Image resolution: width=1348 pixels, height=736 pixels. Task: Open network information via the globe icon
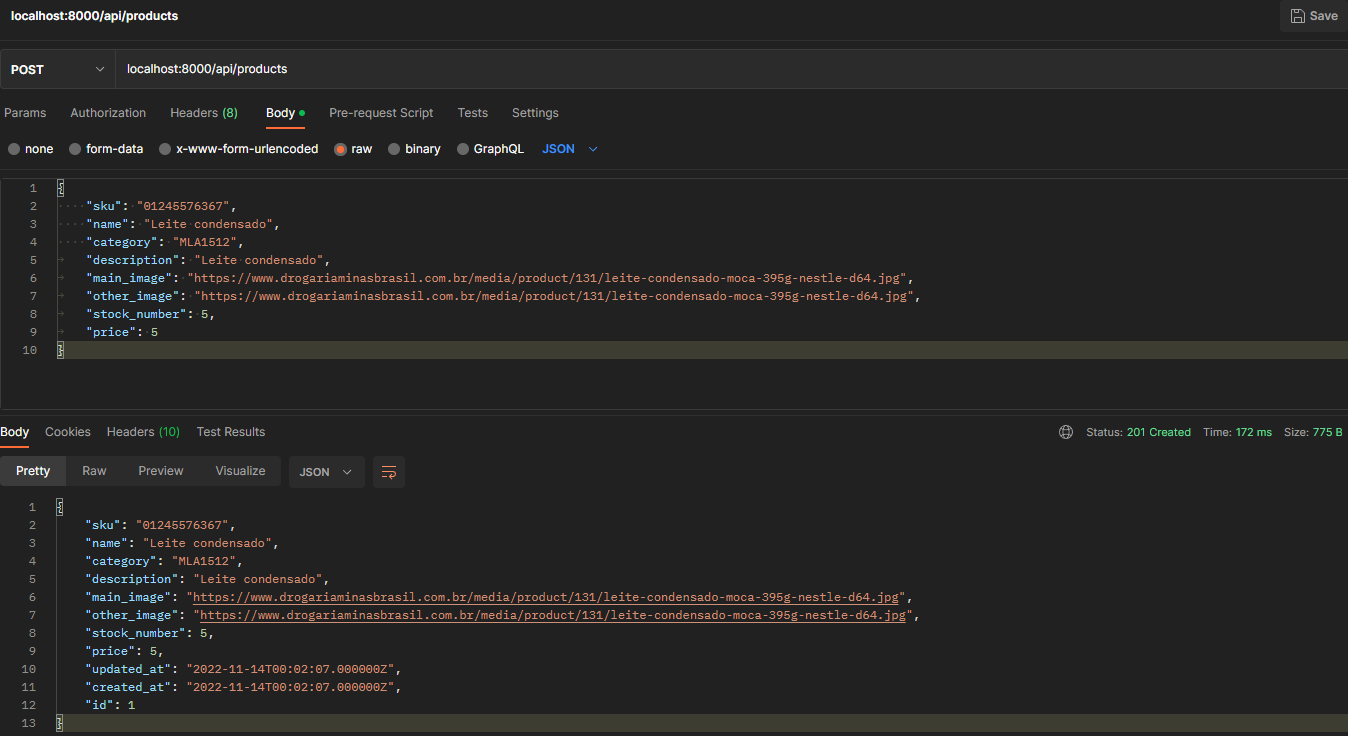(x=1065, y=431)
